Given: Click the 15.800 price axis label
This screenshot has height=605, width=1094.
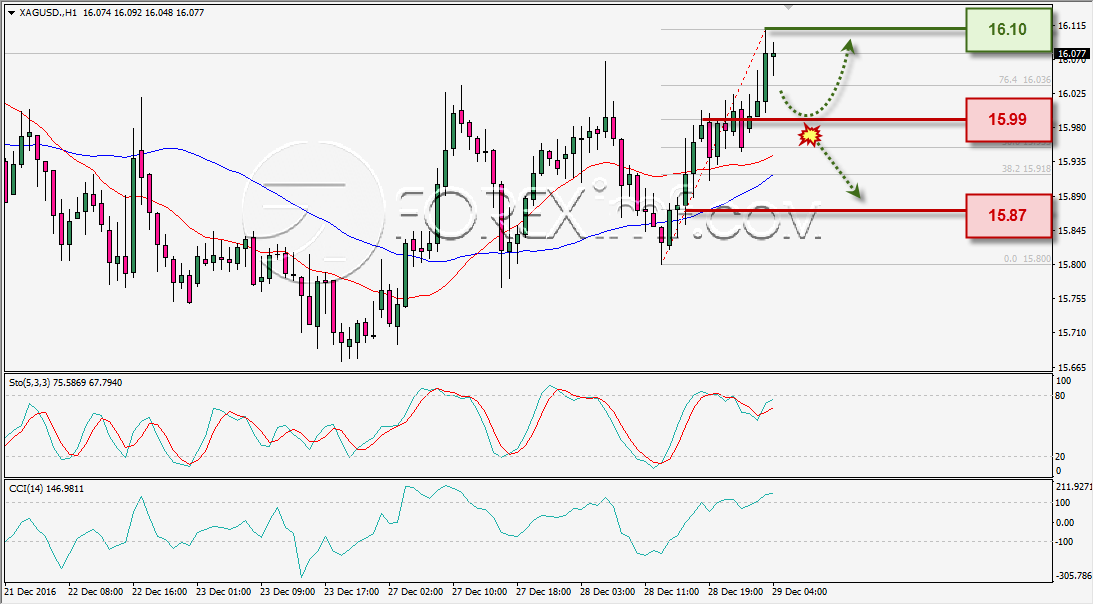Looking at the screenshot, I should pos(1071,264).
